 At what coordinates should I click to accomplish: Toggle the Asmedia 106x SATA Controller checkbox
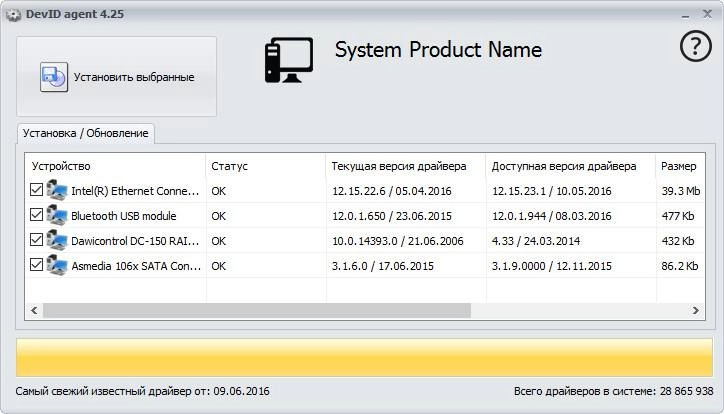pos(36,264)
